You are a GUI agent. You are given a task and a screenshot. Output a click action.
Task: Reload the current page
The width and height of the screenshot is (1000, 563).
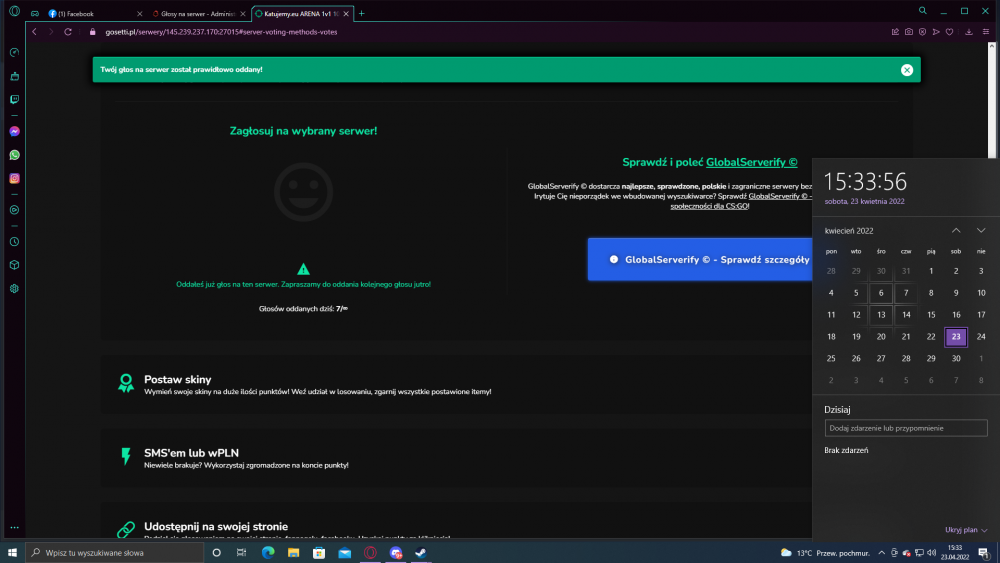pyautogui.click(x=68, y=32)
